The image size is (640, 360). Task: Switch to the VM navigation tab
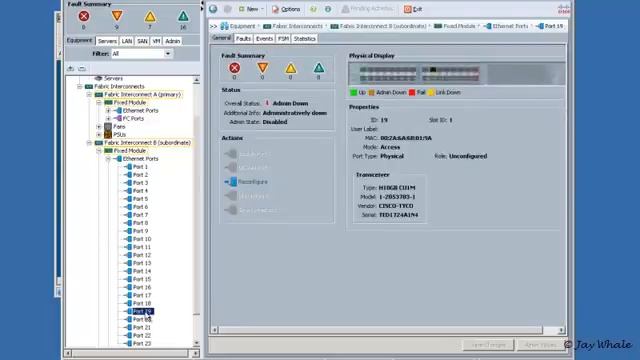156,41
